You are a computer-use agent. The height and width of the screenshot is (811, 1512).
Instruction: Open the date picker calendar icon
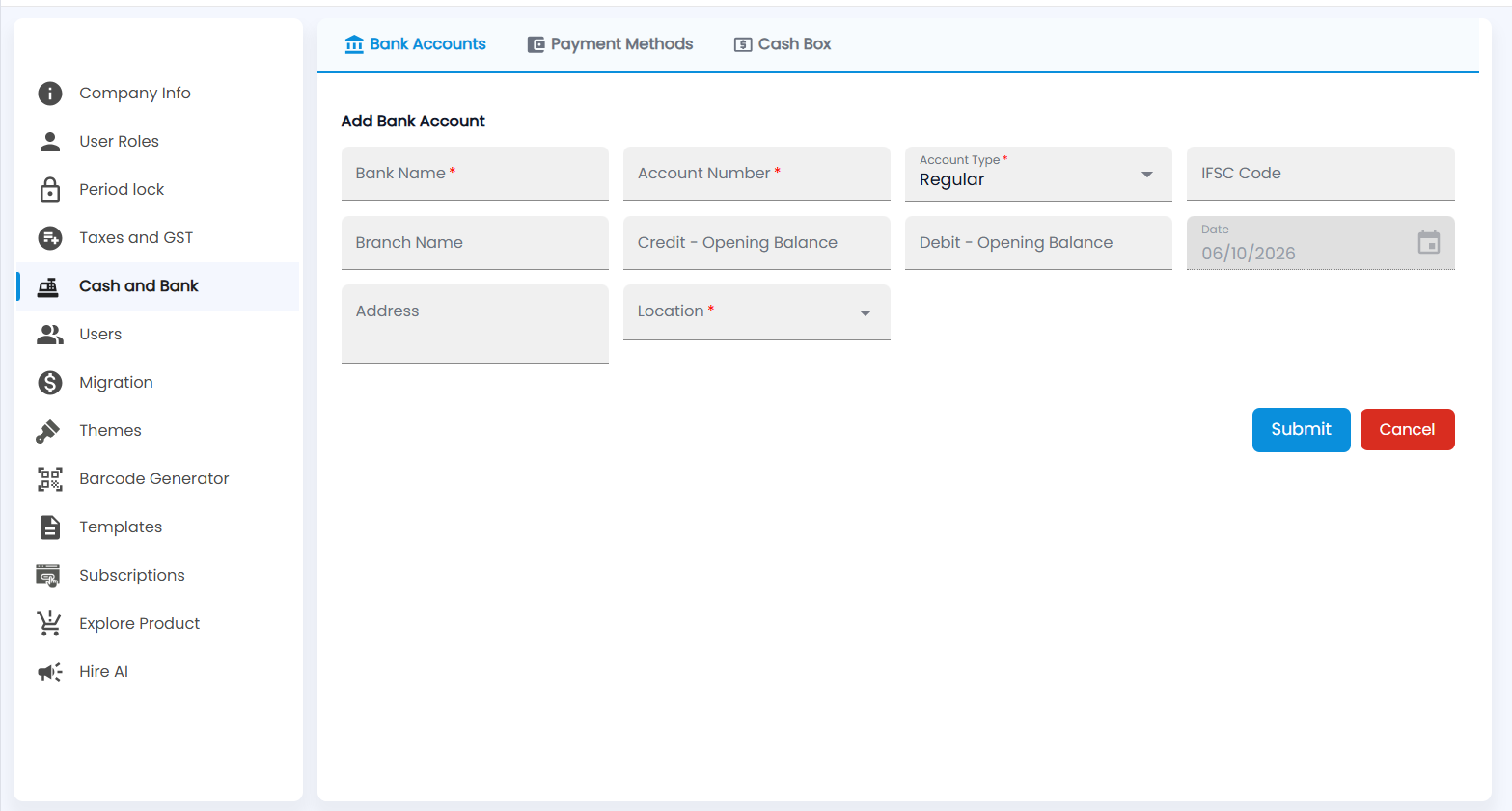pos(1429,242)
